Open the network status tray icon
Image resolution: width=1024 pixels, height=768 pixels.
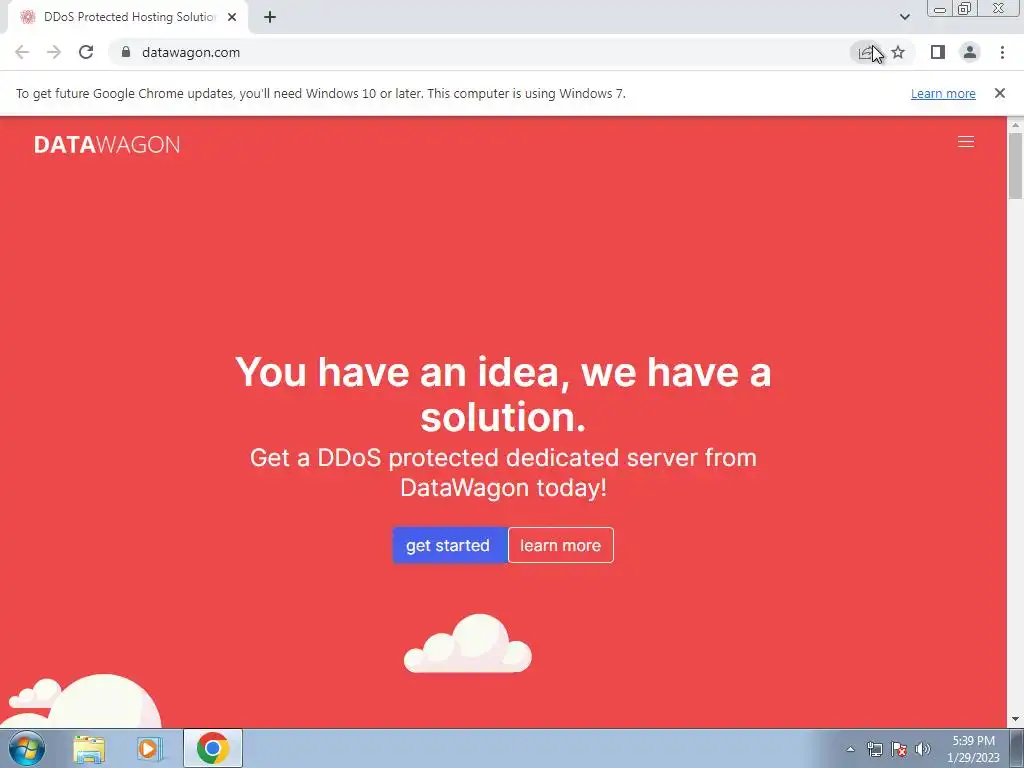click(874, 749)
